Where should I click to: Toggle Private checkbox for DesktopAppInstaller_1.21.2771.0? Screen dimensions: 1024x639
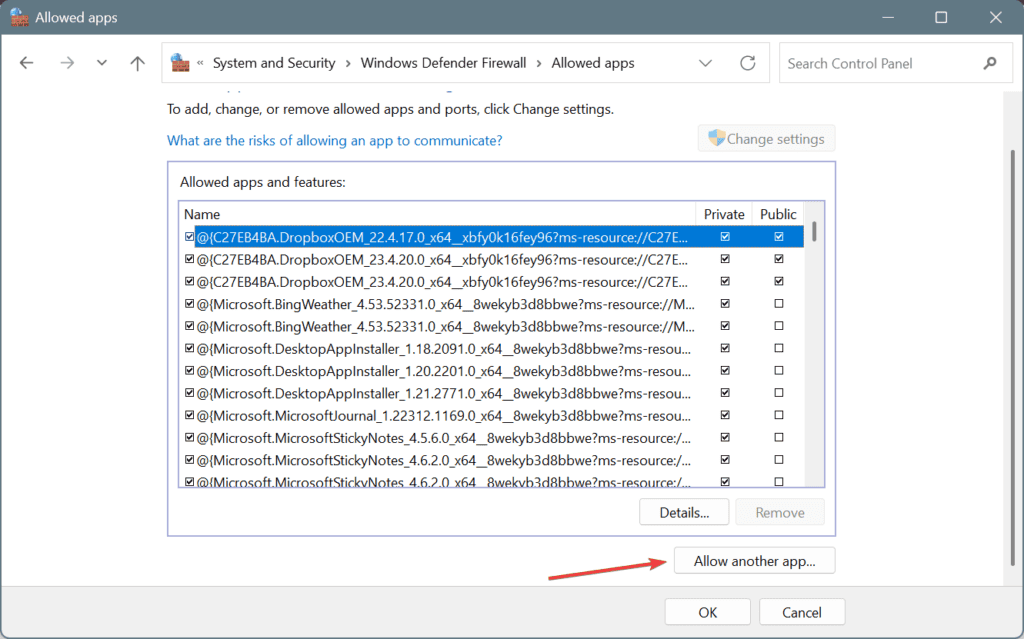click(x=725, y=393)
